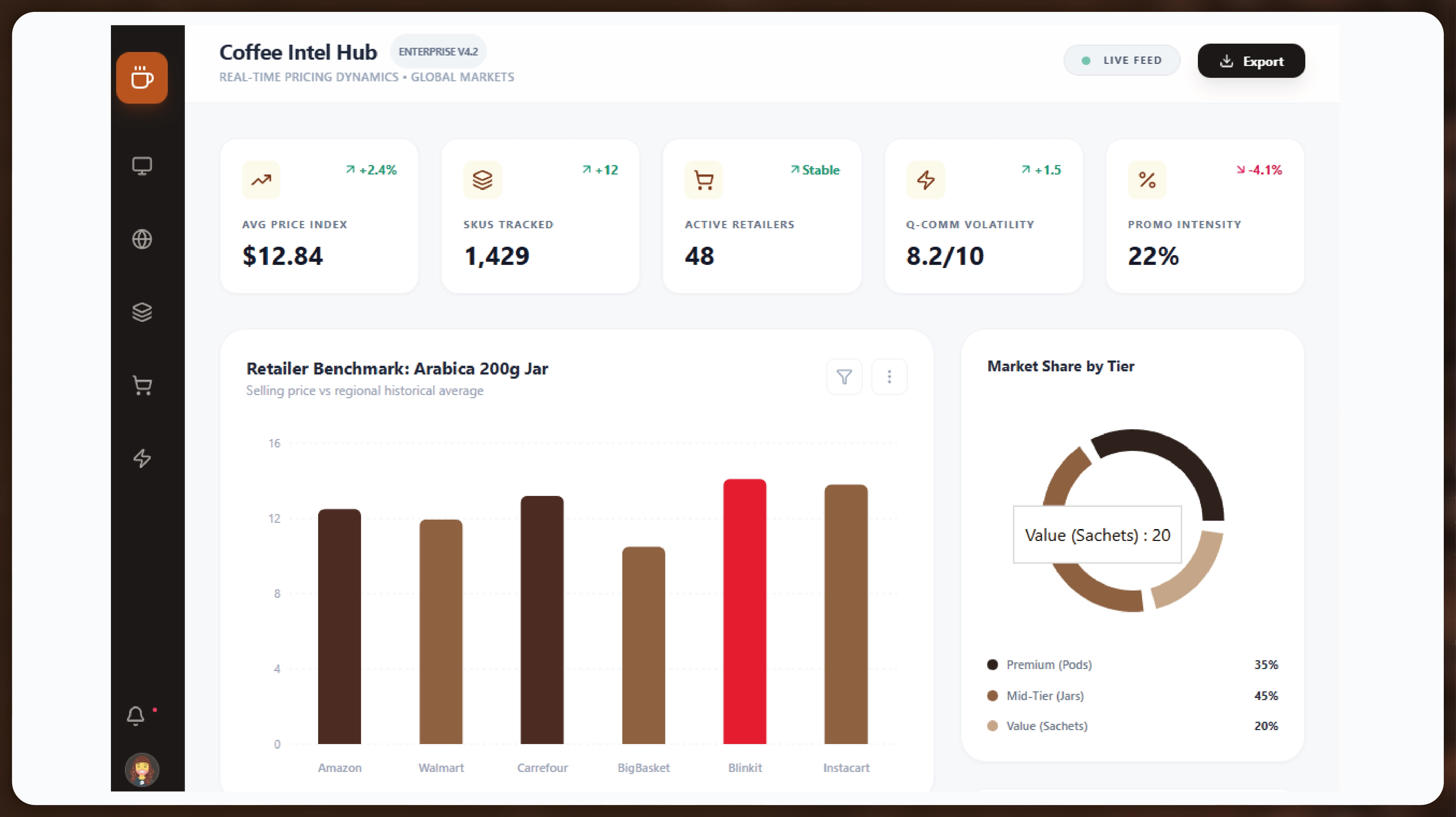Expand options from the Export button download icon

pyautogui.click(x=1226, y=61)
